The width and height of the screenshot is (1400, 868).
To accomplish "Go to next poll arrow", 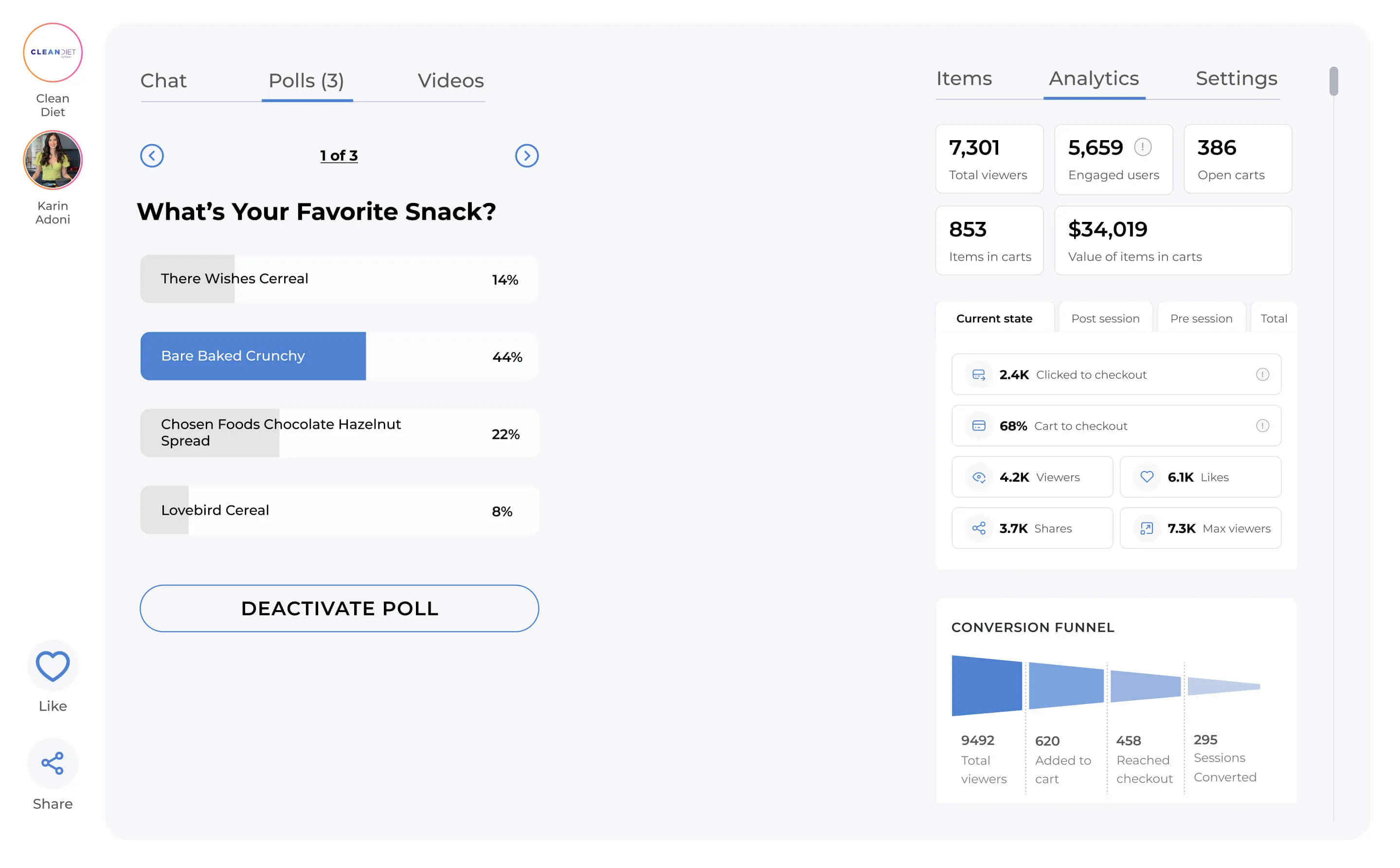I will [x=526, y=156].
